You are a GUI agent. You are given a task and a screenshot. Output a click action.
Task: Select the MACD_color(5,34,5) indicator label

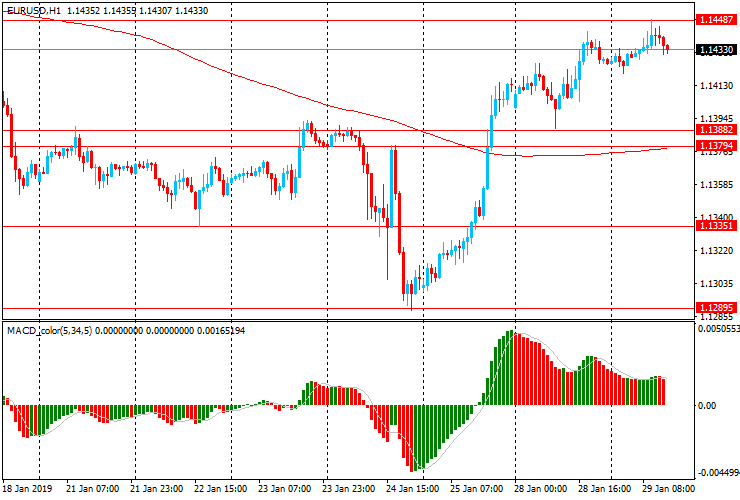point(50,331)
